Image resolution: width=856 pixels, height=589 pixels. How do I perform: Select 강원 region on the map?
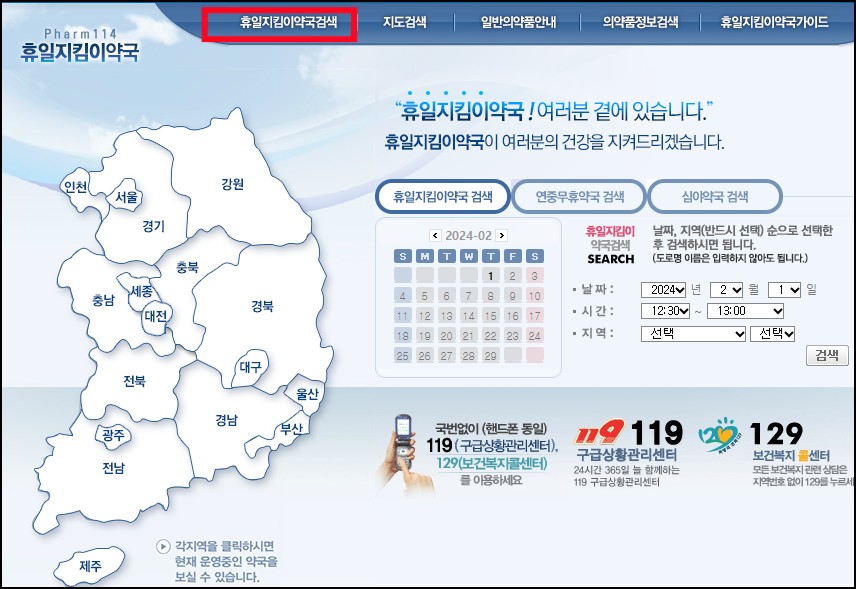(x=233, y=184)
